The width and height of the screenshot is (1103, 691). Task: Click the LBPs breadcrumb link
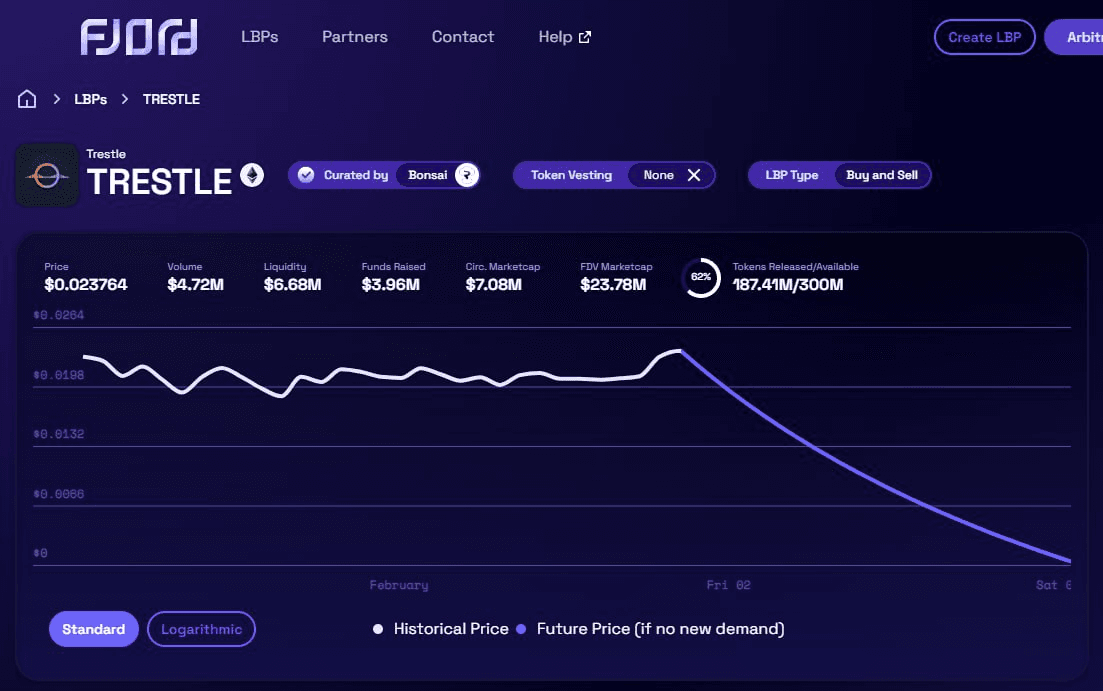[x=90, y=99]
